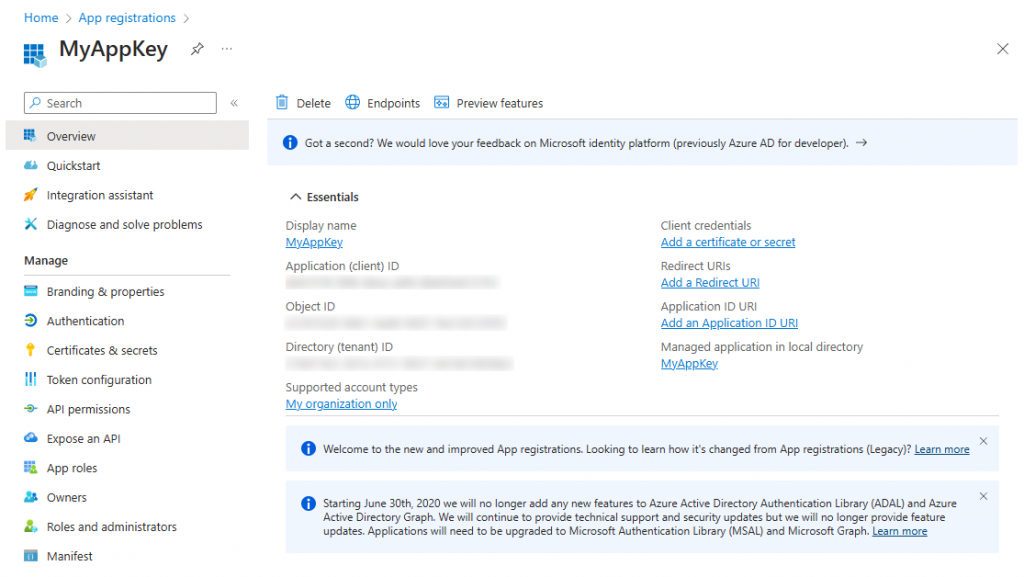The width and height of the screenshot is (1024, 577).
Task: Open the feedback arrow in the info banner
Action: (862, 143)
